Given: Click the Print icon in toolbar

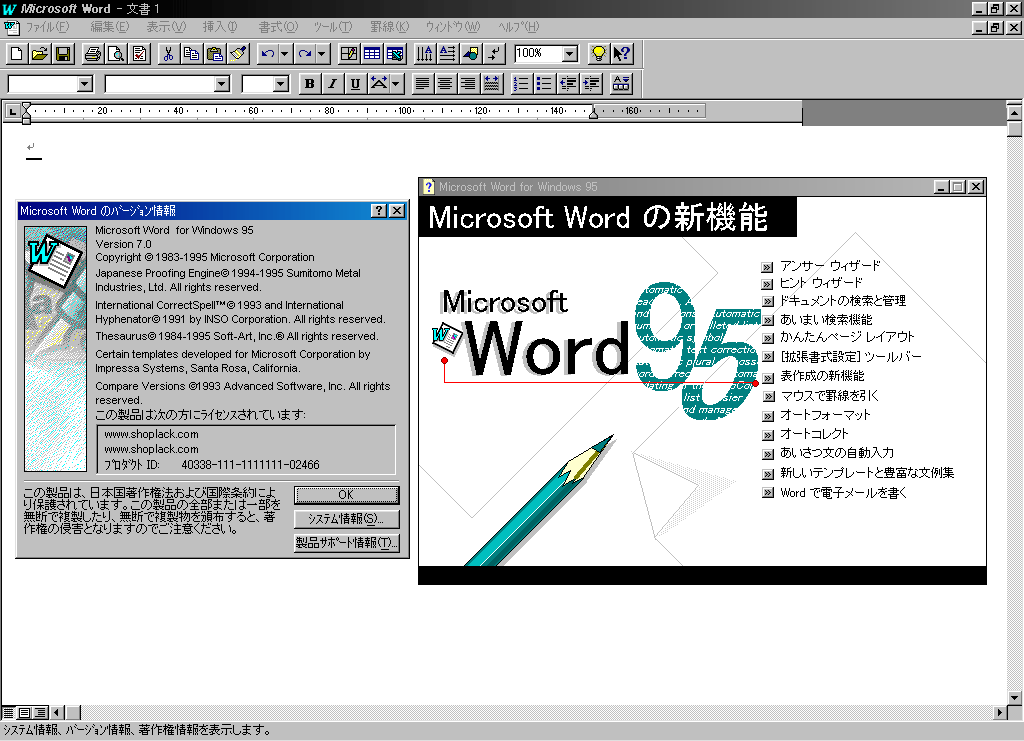Looking at the screenshot, I should click(93, 54).
